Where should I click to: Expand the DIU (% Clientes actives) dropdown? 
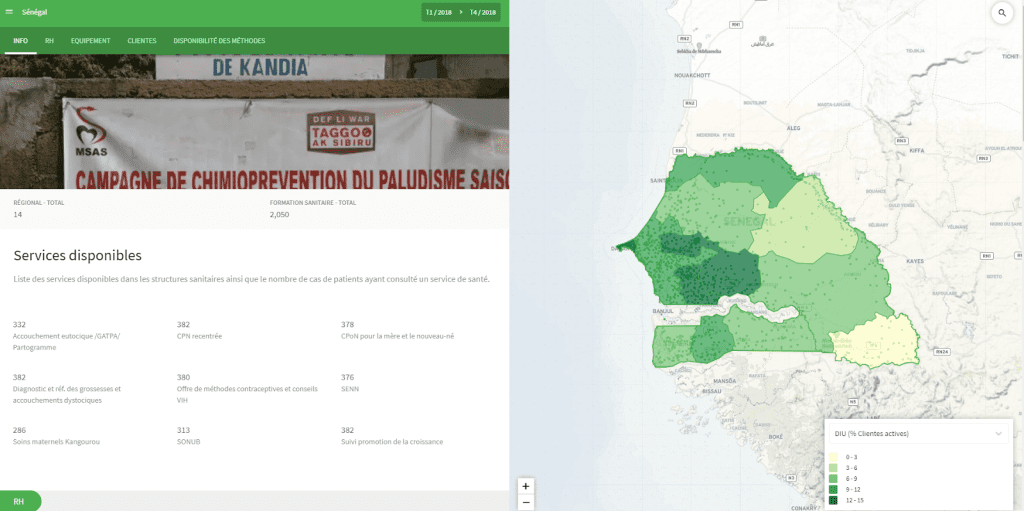coord(997,433)
